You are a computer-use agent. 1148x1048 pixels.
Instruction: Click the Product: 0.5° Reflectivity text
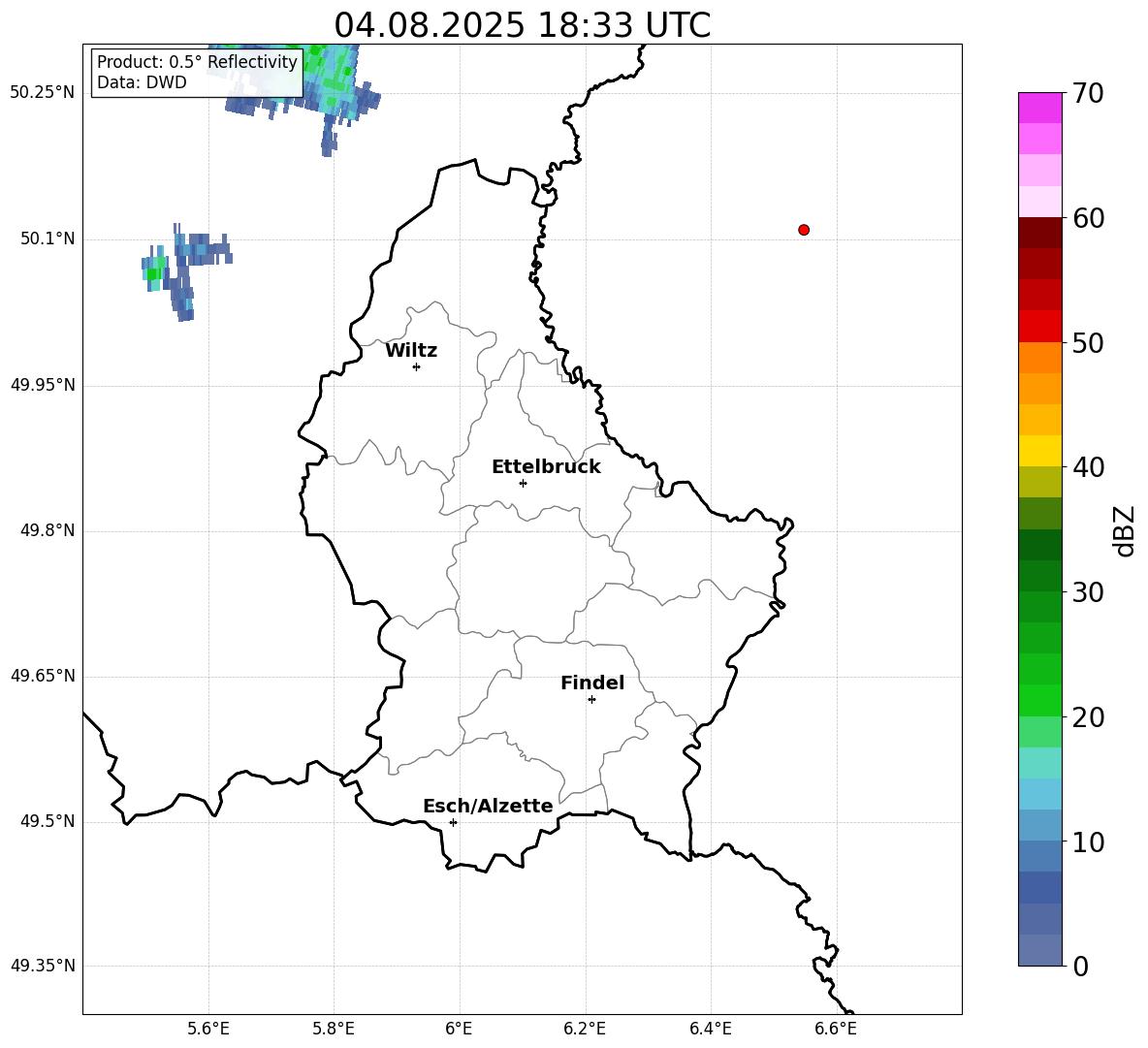[x=197, y=62]
